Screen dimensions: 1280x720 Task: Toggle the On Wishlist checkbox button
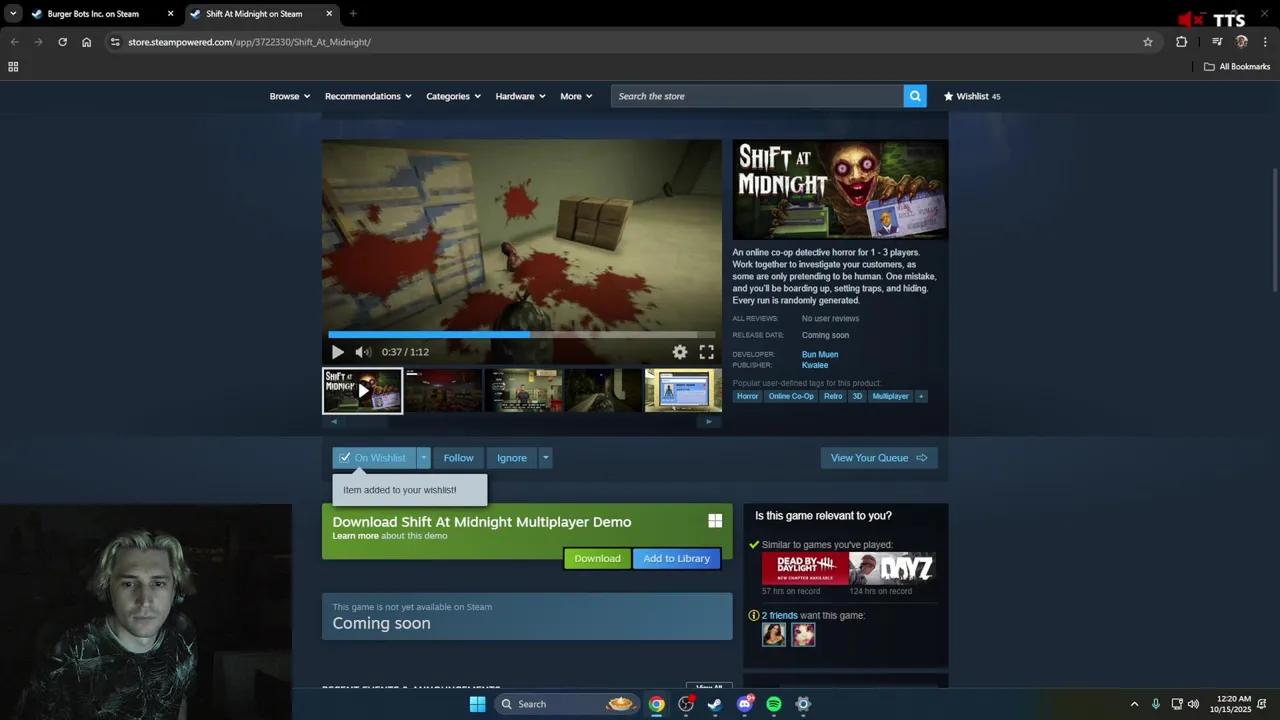coord(374,458)
